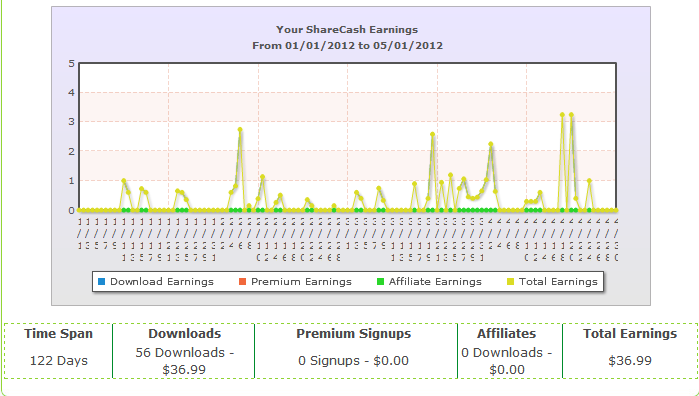Screen dimensions: 699x396
Task: Click the 0 Signups - $0.00 value
Action: [354, 360]
